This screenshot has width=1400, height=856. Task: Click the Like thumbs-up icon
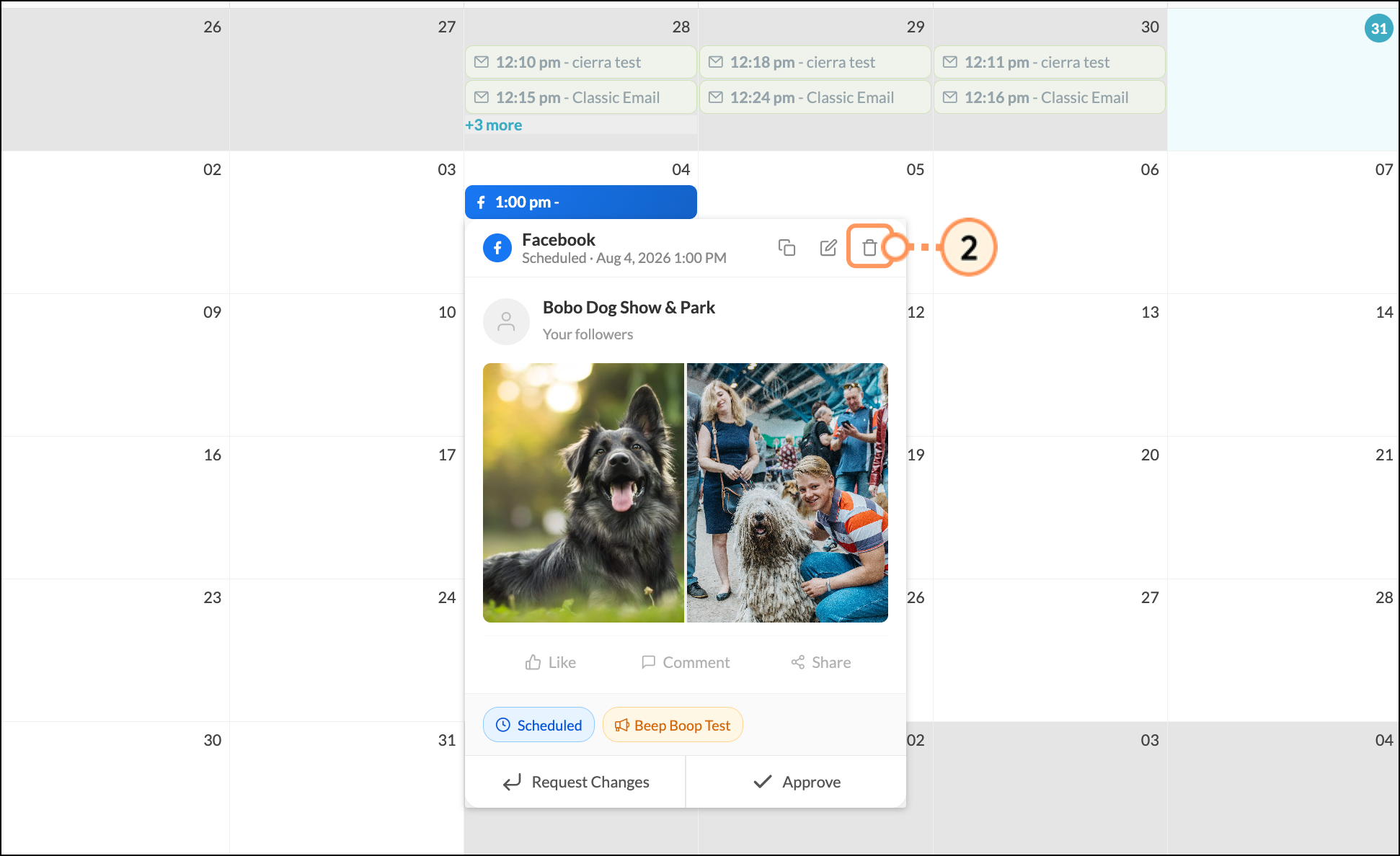pyautogui.click(x=533, y=662)
